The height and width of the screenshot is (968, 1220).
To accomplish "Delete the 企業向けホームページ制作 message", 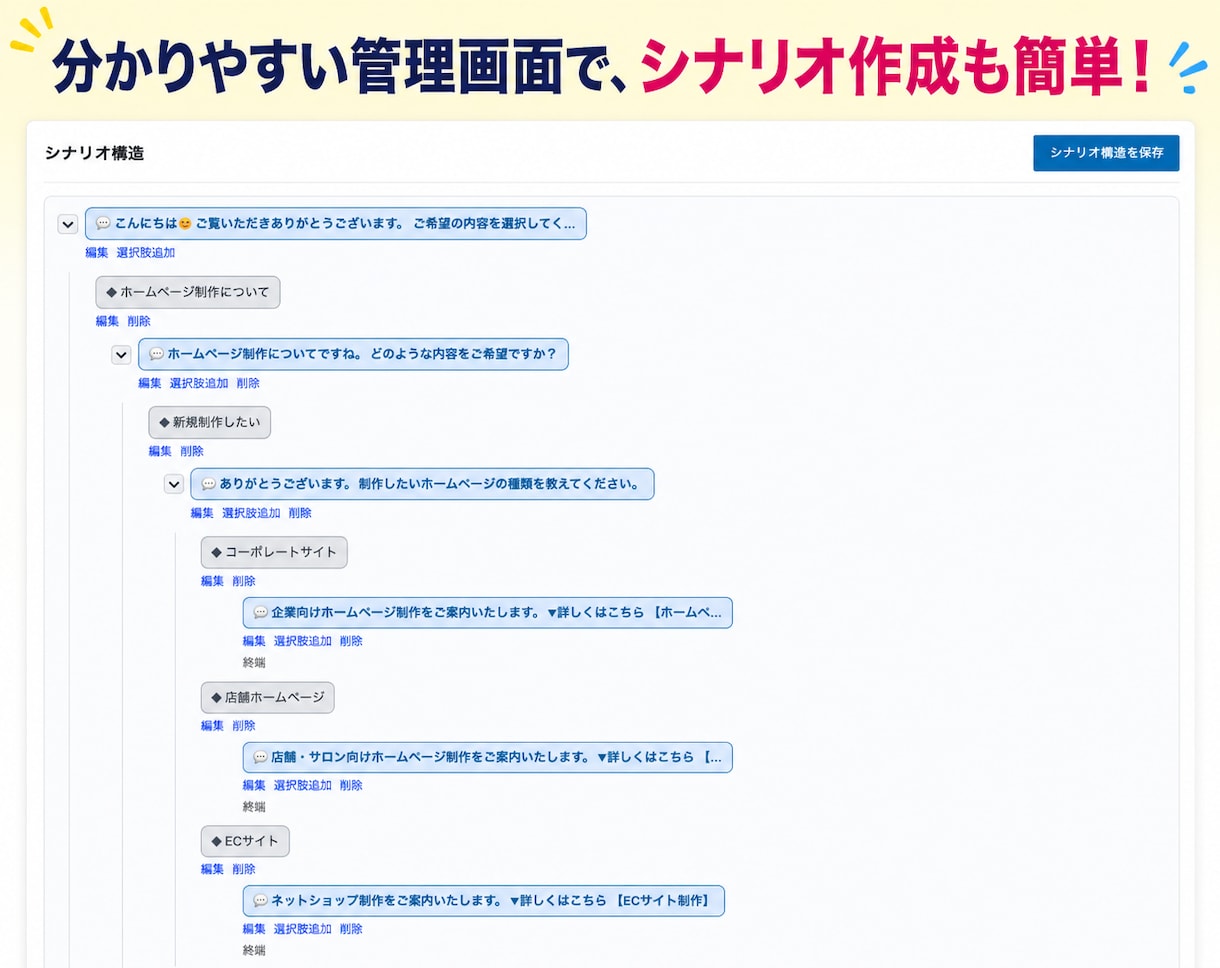I will [x=351, y=641].
